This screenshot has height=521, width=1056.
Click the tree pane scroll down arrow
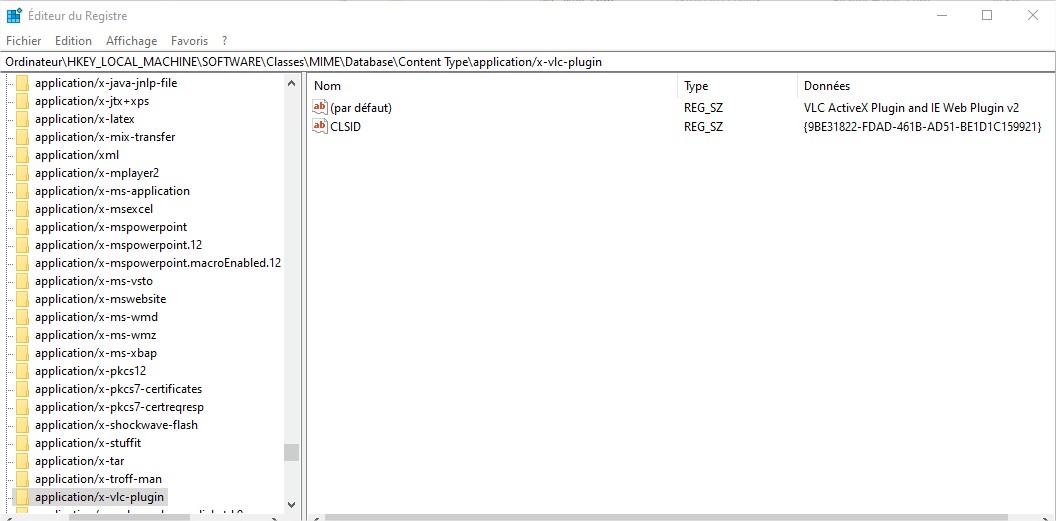[x=291, y=503]
